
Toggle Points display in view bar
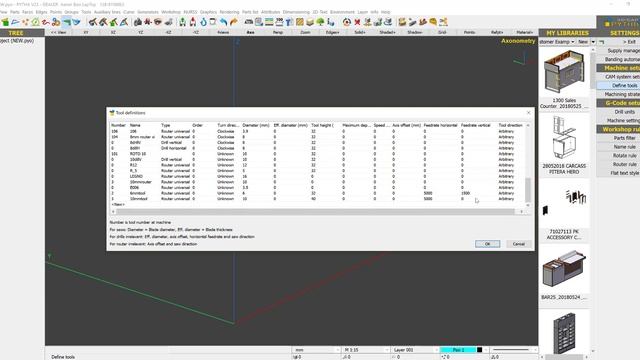(x=469, y=32)
